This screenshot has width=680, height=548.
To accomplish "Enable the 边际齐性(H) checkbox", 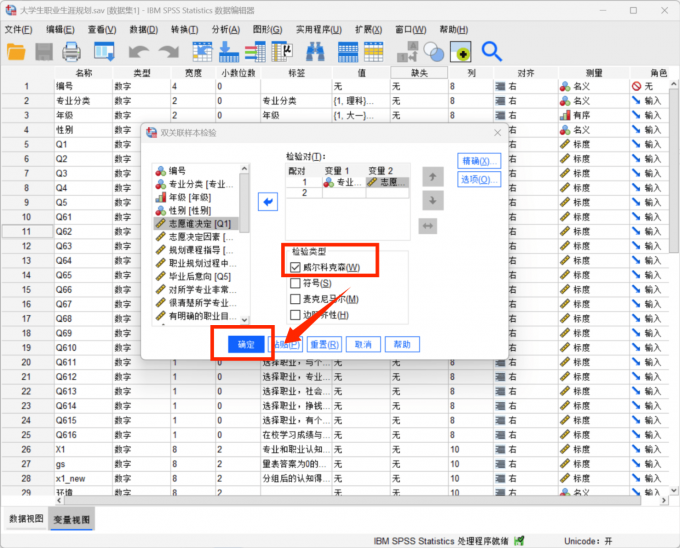I will click(x=295, y=315).
